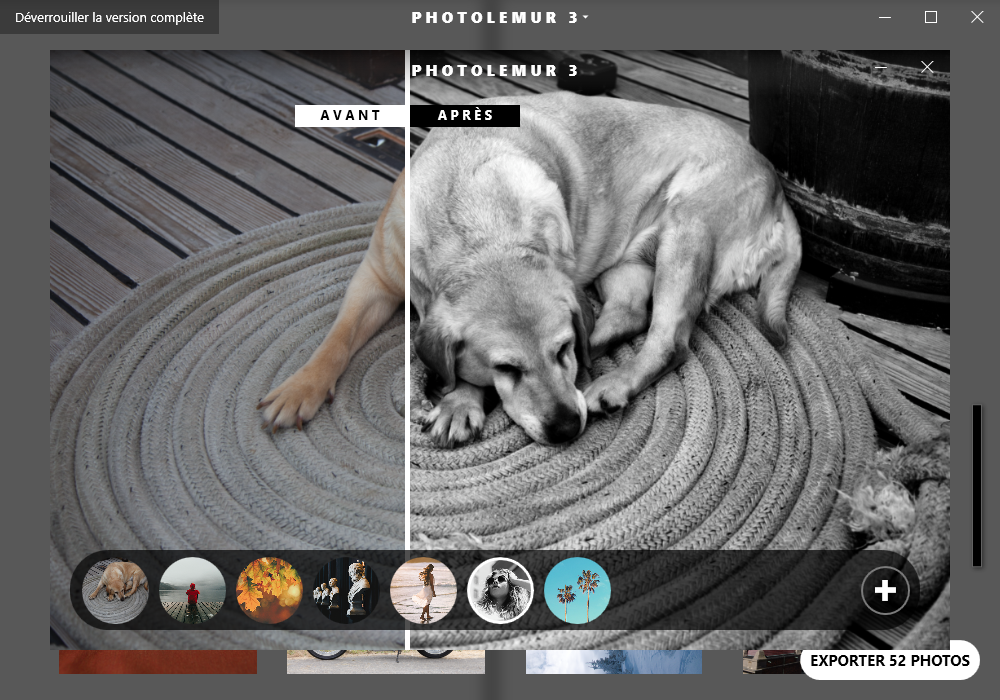Open the bicycle photo in the gallery

point(386,662)
